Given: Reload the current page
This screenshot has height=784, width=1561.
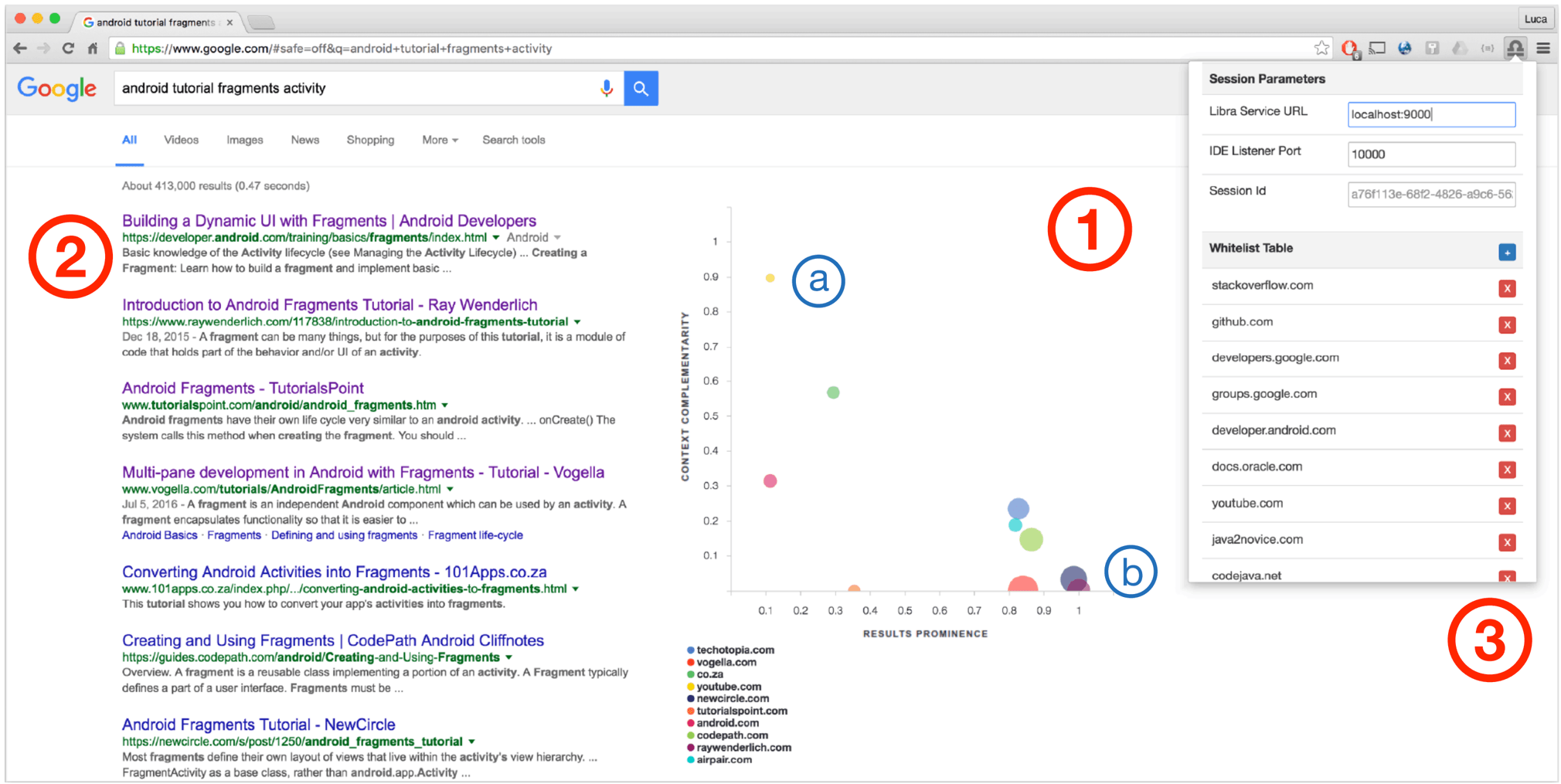Looking at the screenshot, I should [x=68, y=49].
